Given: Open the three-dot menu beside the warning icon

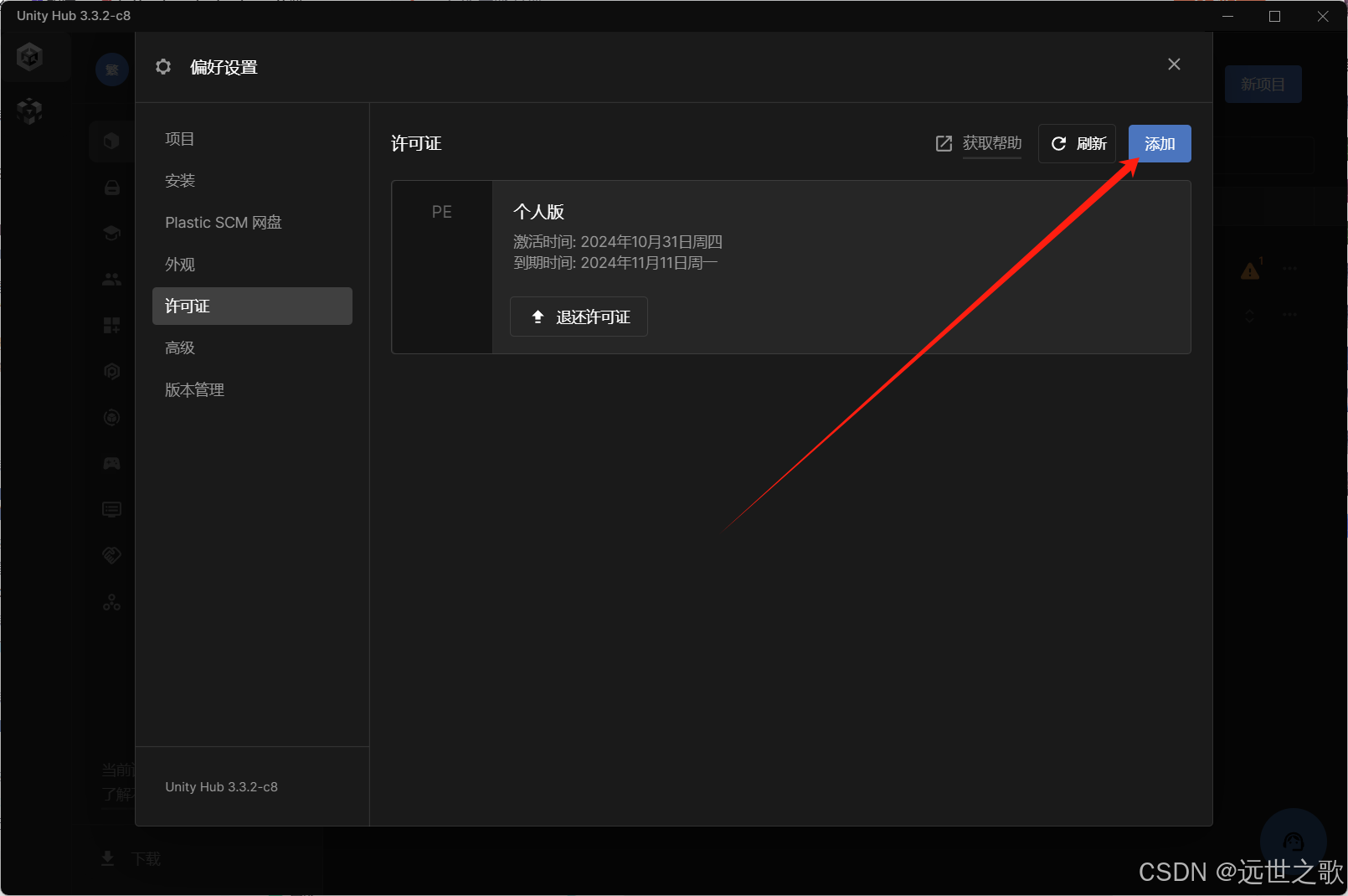Looking at the screenshot, I should (x=1289, y=269).
